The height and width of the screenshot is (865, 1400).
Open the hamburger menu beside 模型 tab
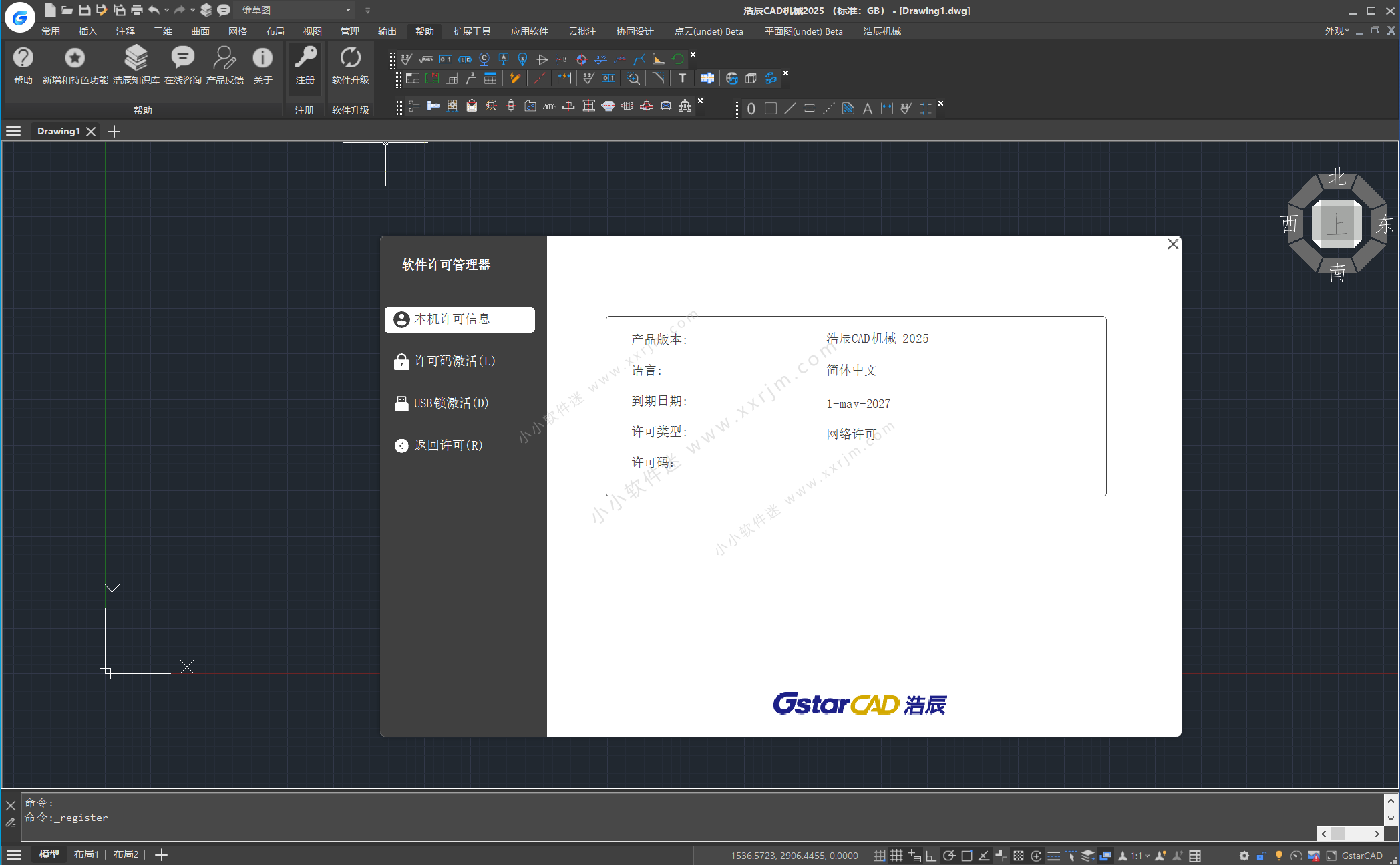pos(13,854)
